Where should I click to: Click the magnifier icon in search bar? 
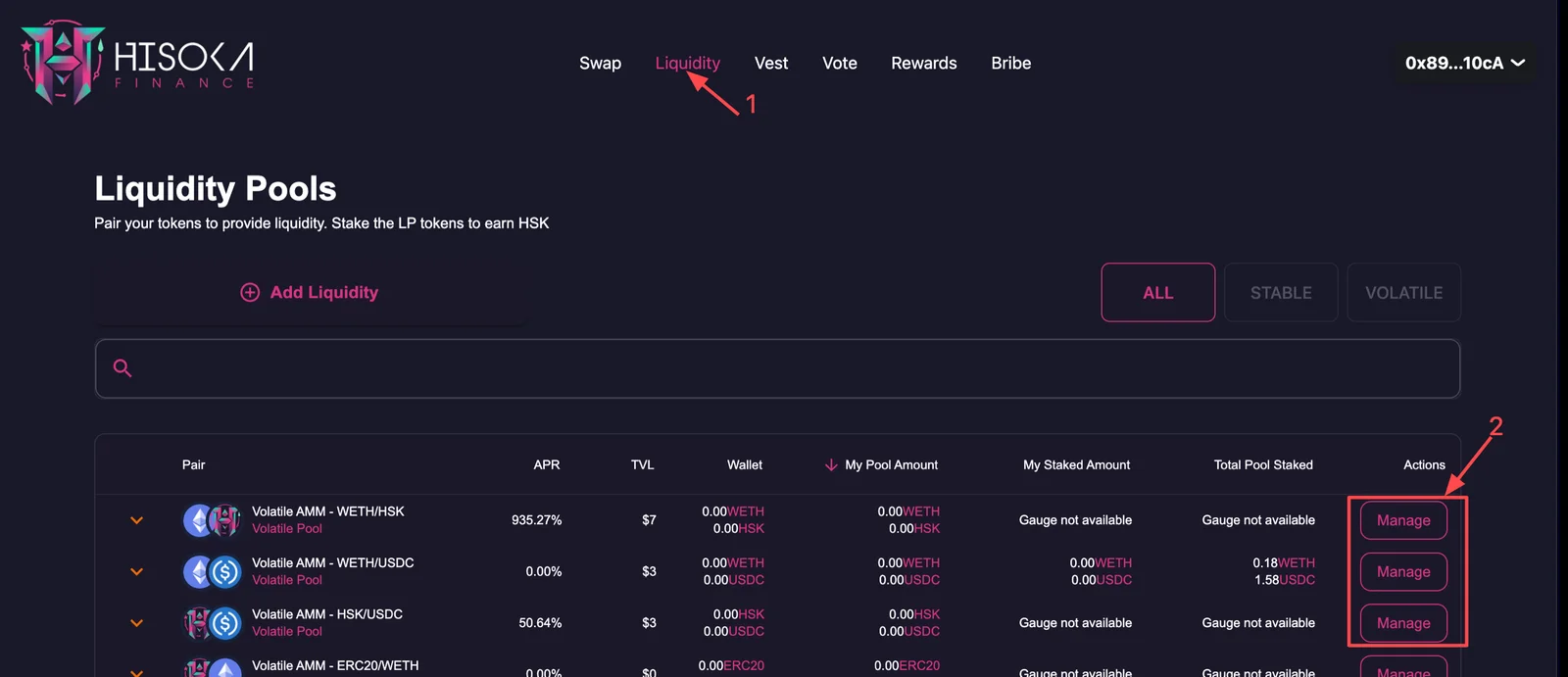tap(122, 368)
